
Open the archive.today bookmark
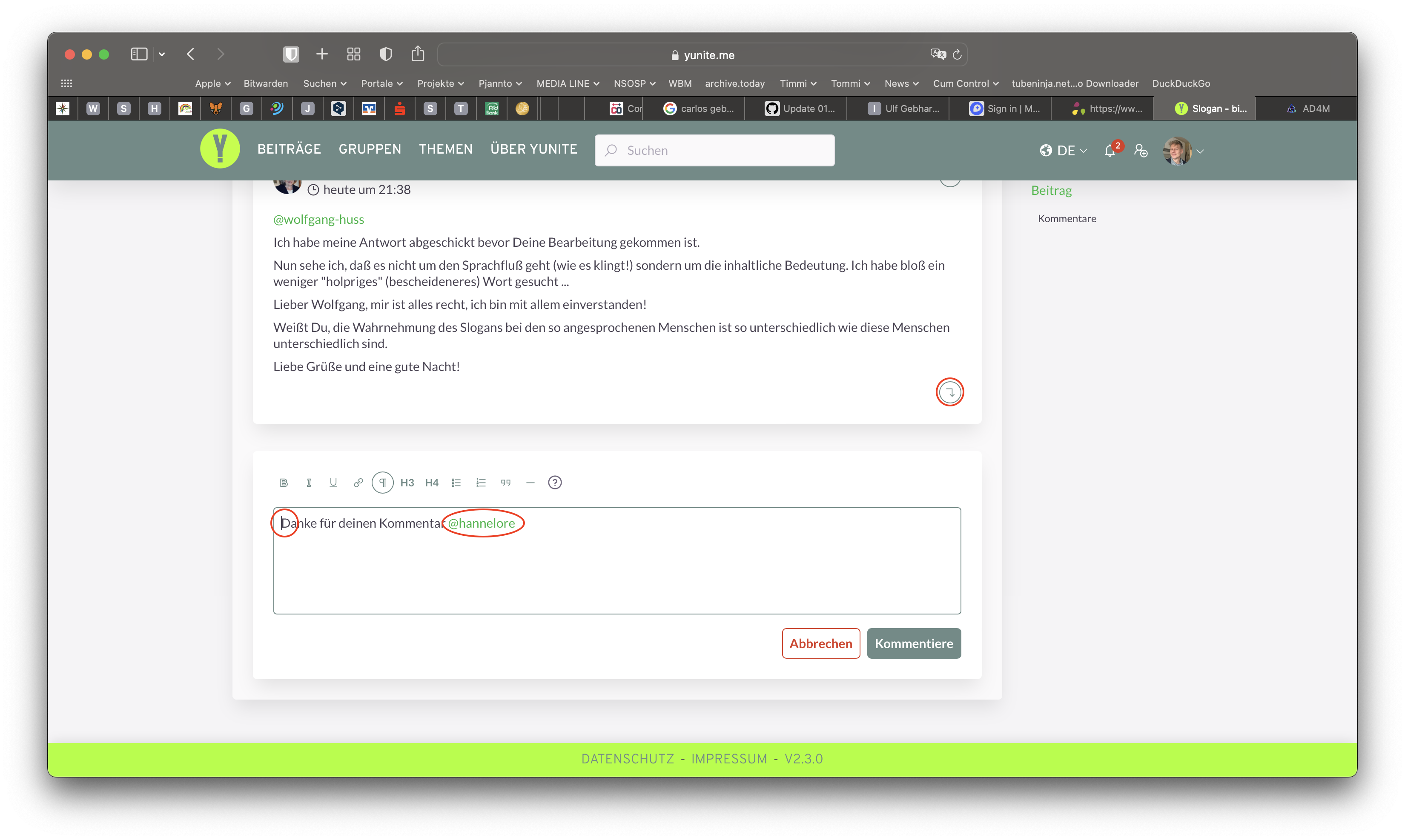[734, 83]
